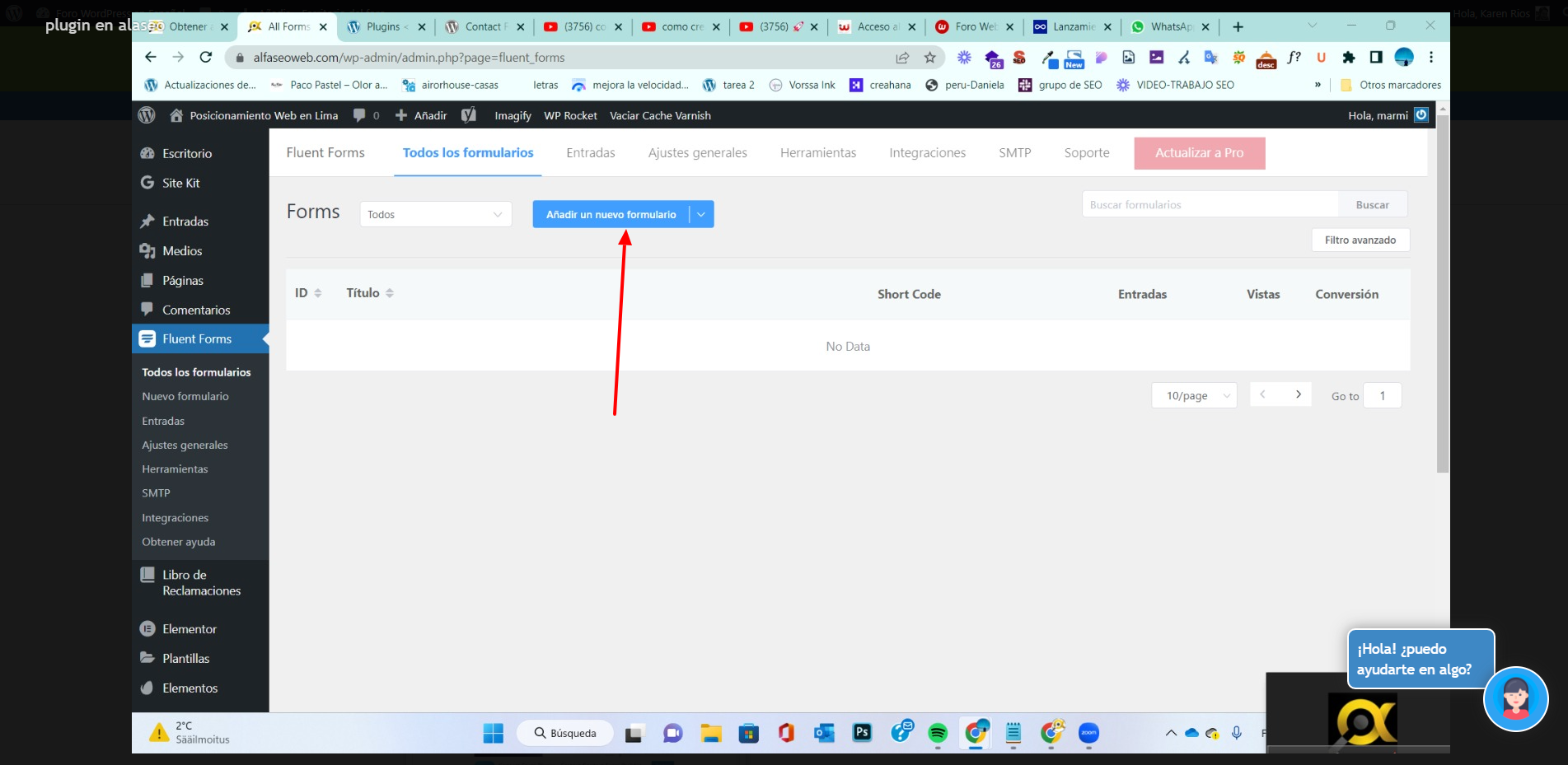This screenshot has height=765, width=1568.
Task: Focus the Buscar formularios search field
Action: pos(1210,204)
